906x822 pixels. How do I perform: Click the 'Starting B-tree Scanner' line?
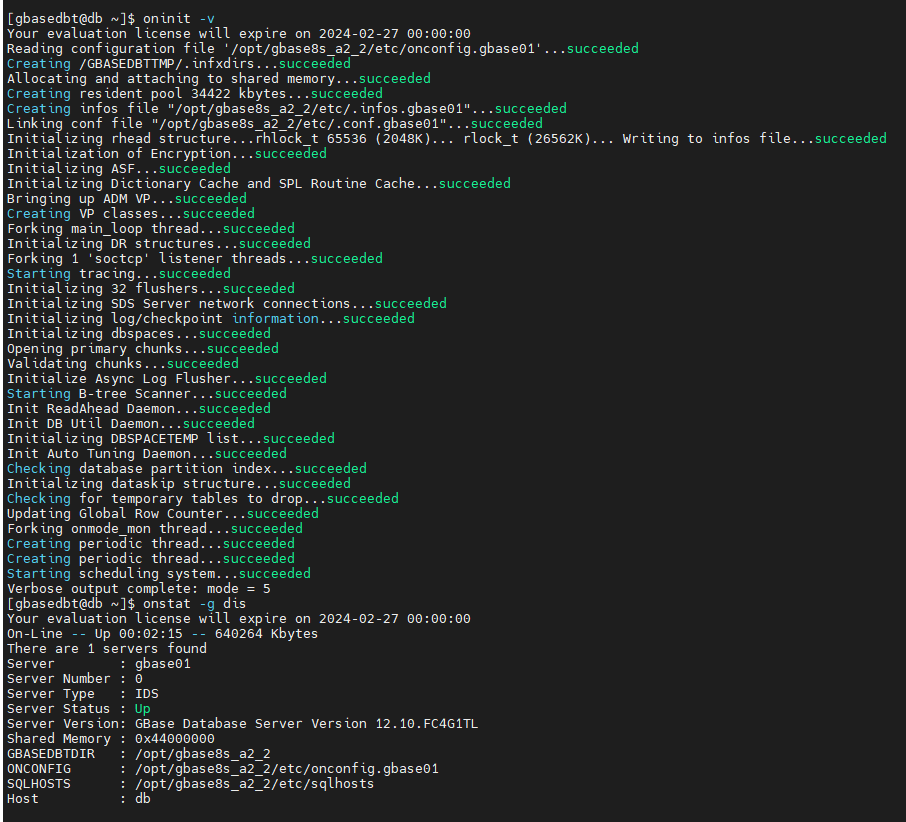tap(110, 393)
